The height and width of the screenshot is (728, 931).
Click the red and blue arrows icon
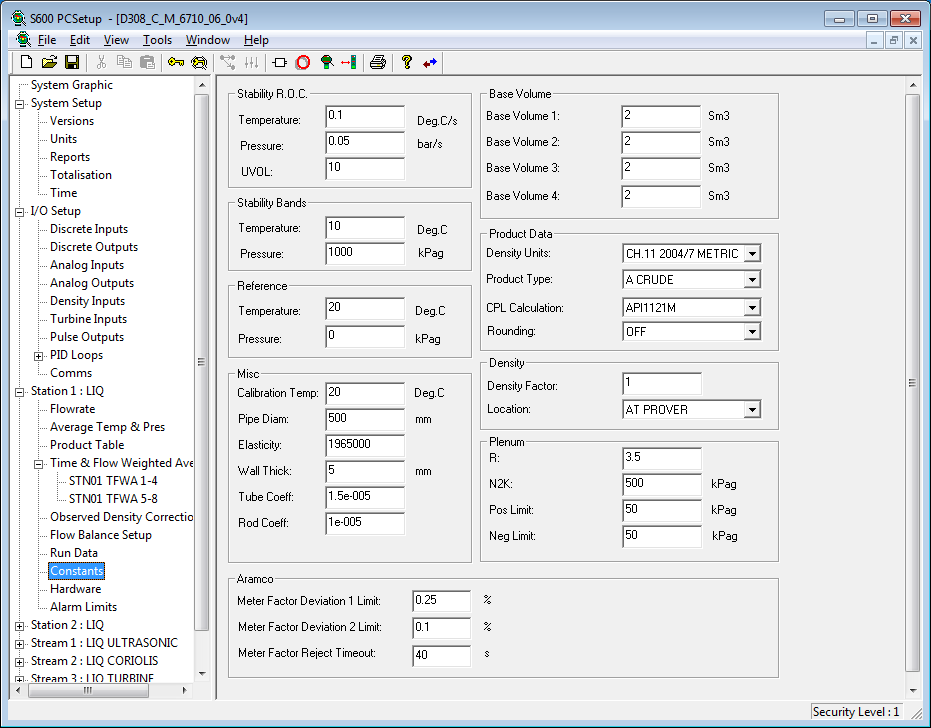[430, 62]
